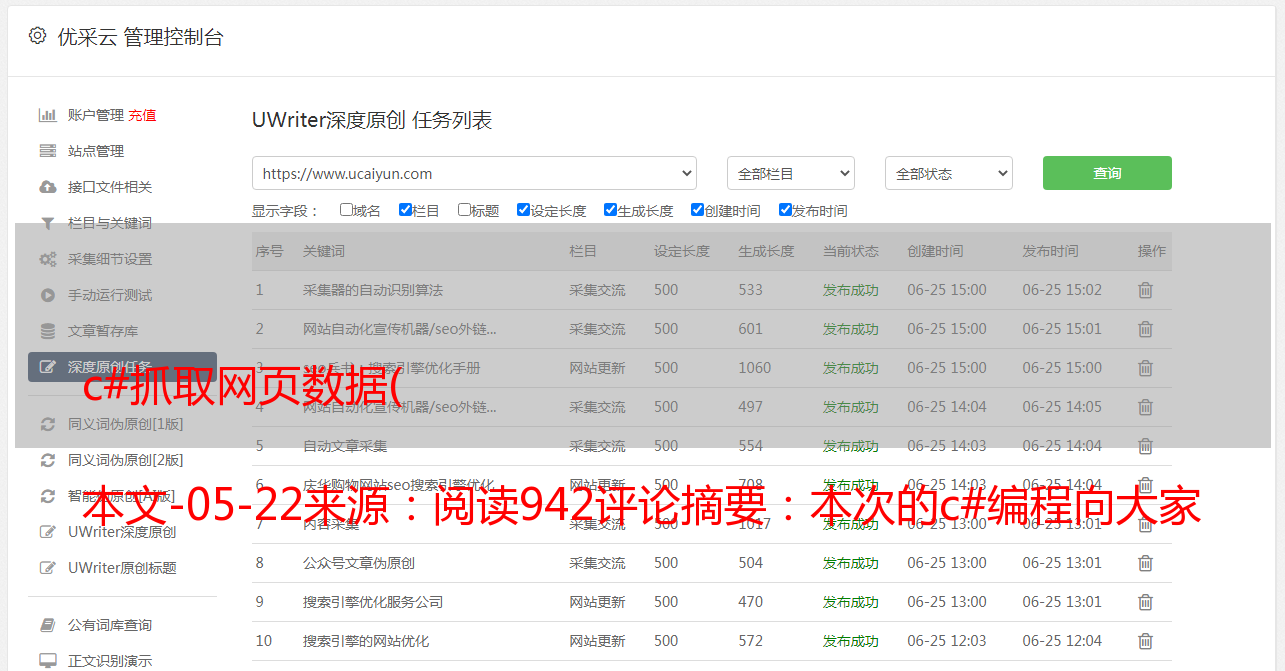Click the refresh icon for 同义词伪原创[1版]
This screenshot has height=671, width=1285.
(47, 424)
